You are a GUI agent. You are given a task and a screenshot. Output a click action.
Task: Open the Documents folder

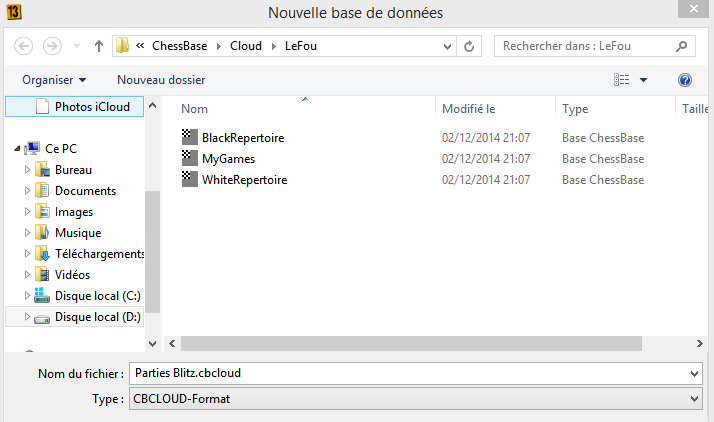85,190
